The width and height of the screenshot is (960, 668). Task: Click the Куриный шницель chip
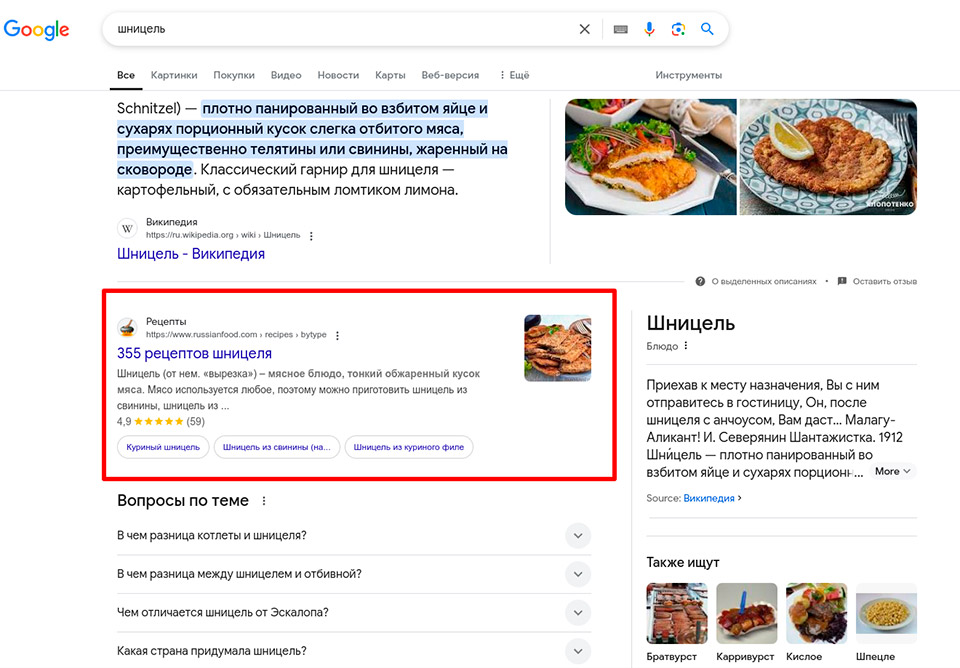pos(163,447)
